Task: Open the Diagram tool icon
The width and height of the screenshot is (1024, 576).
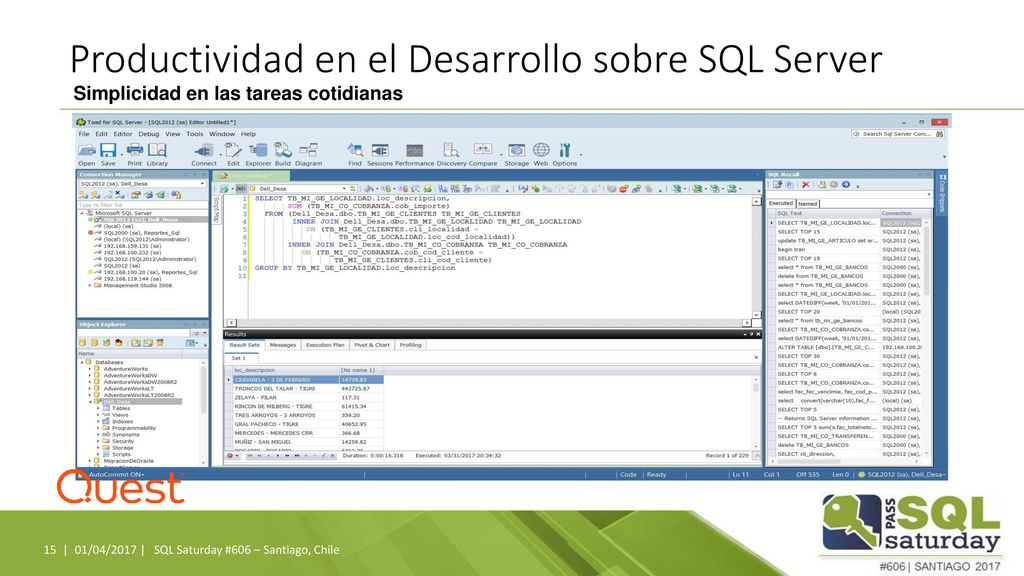Action: (x=308, y=154)
